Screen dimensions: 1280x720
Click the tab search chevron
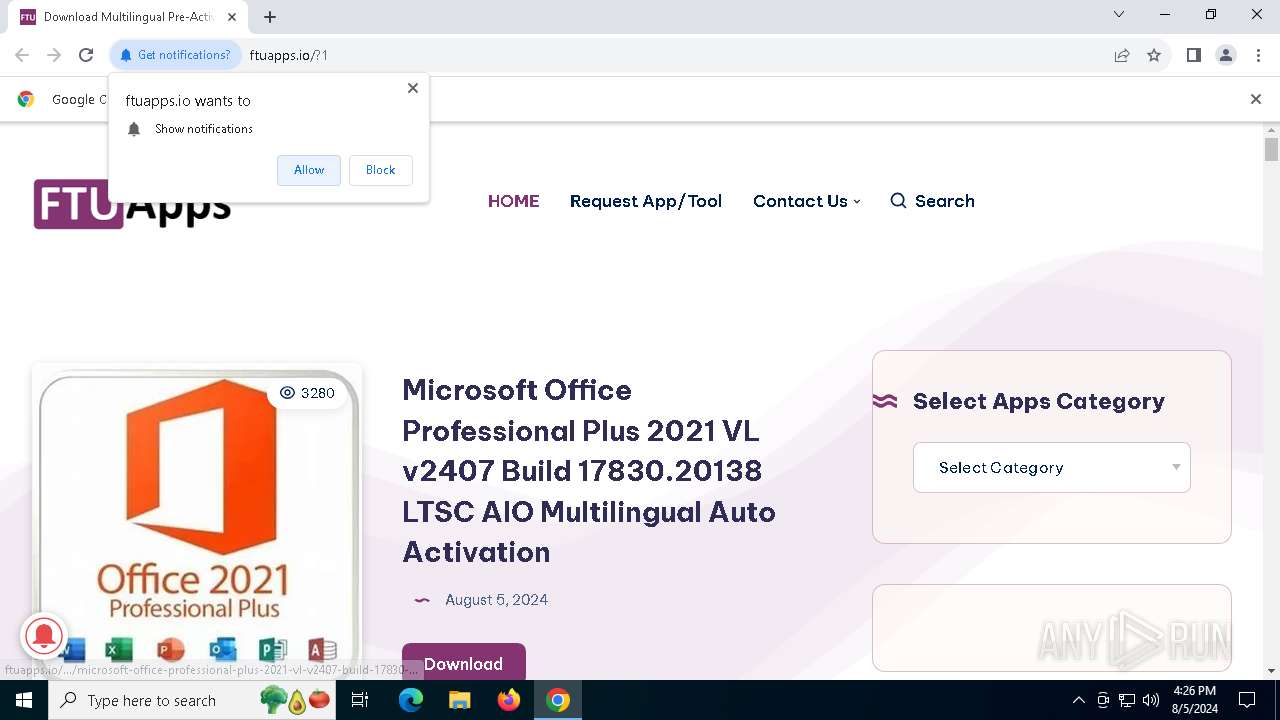[x=1119, y=14]
